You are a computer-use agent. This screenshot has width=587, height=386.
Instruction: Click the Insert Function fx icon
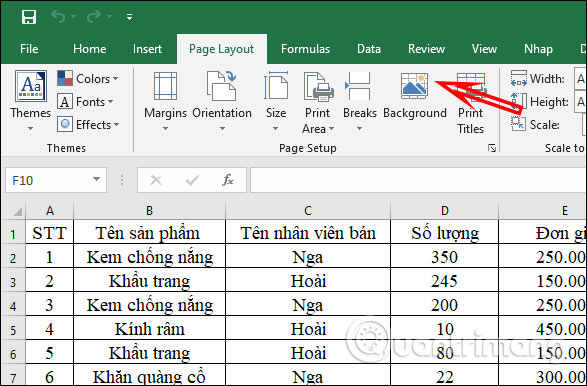click(x=227, y=180)
